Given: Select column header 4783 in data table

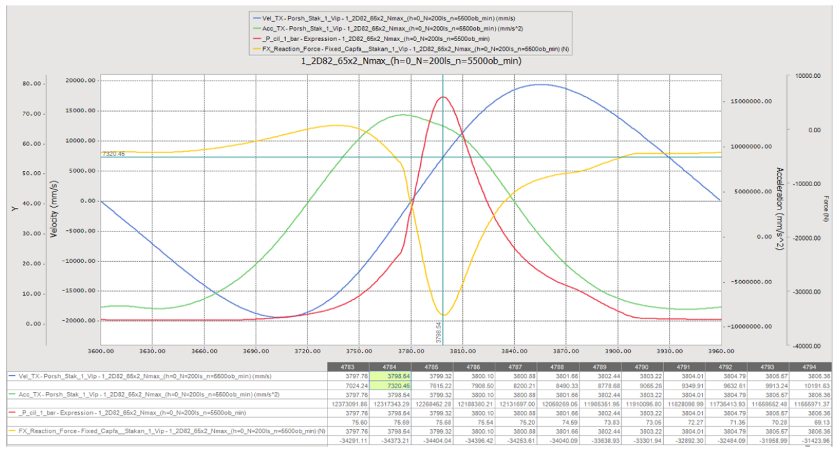Looking at the screenshot, I should coord(347,367).
